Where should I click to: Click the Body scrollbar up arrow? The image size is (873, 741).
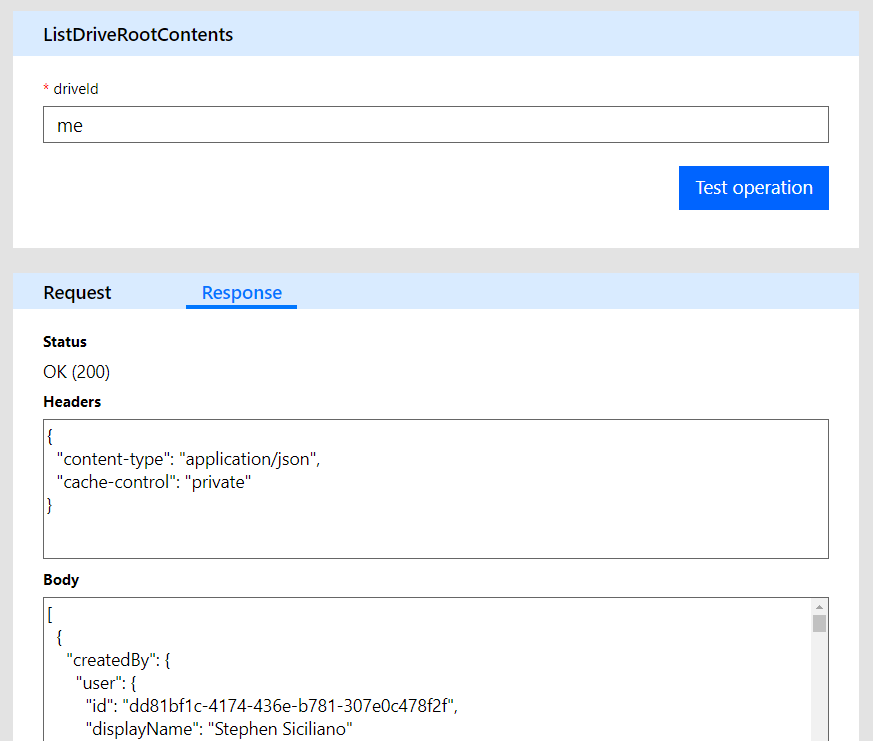pos(819,607)
